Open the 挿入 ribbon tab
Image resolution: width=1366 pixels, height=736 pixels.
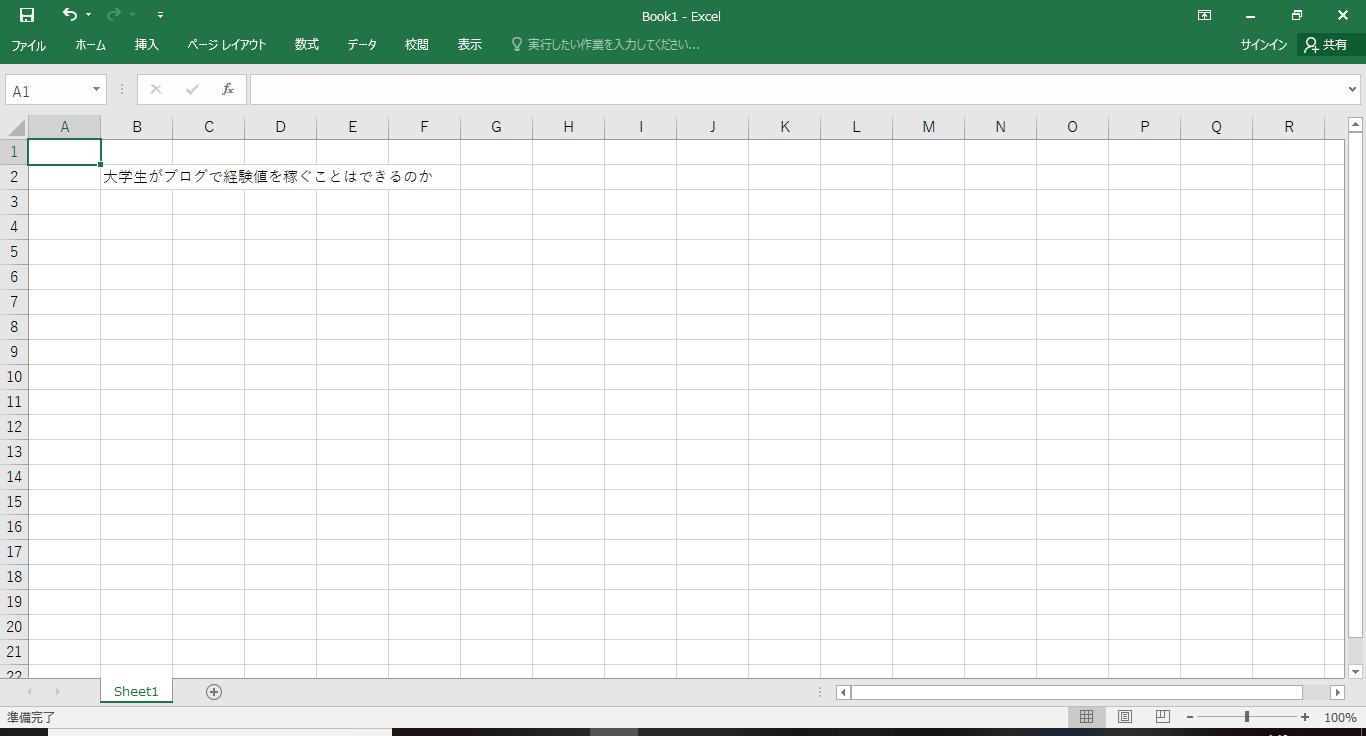[147, 45]
